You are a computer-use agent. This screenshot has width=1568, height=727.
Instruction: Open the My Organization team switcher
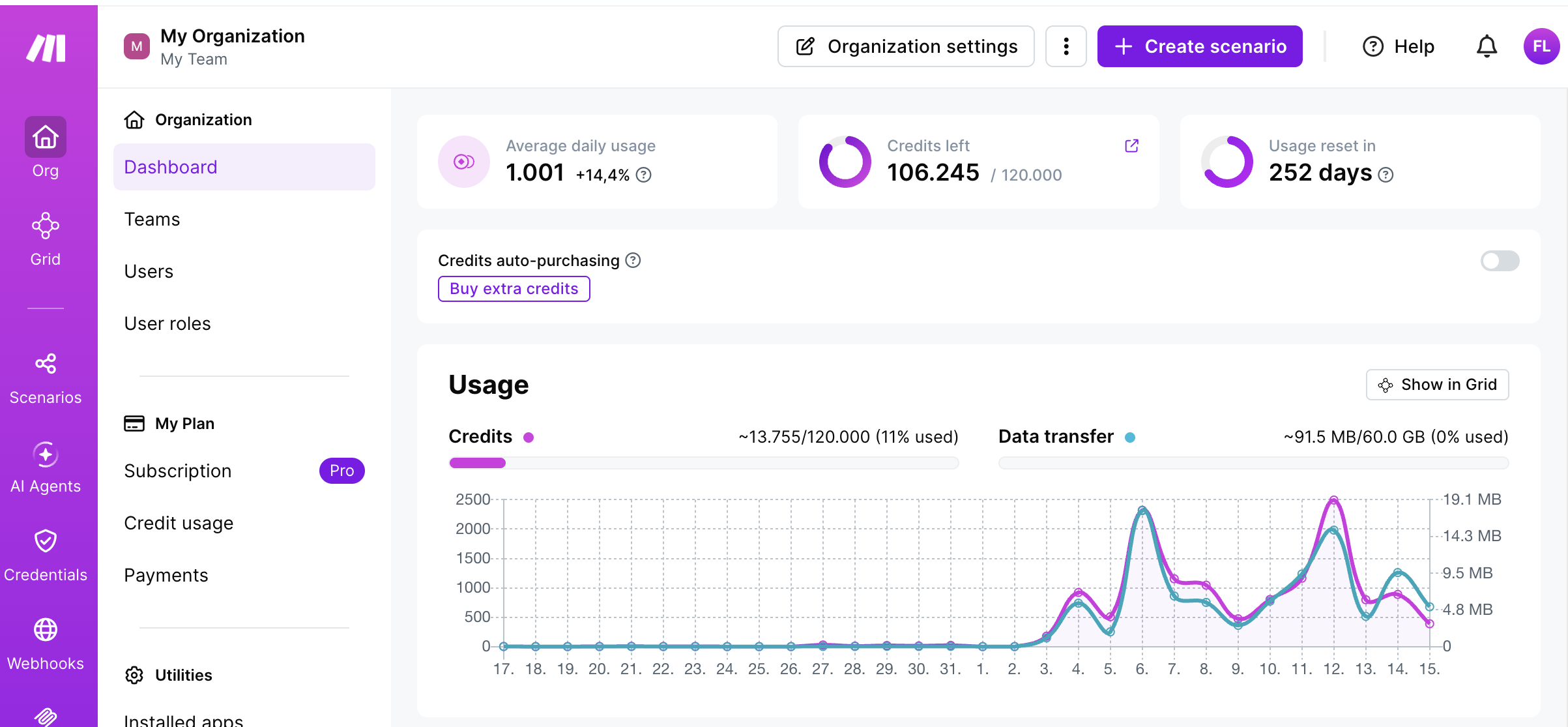215,47
